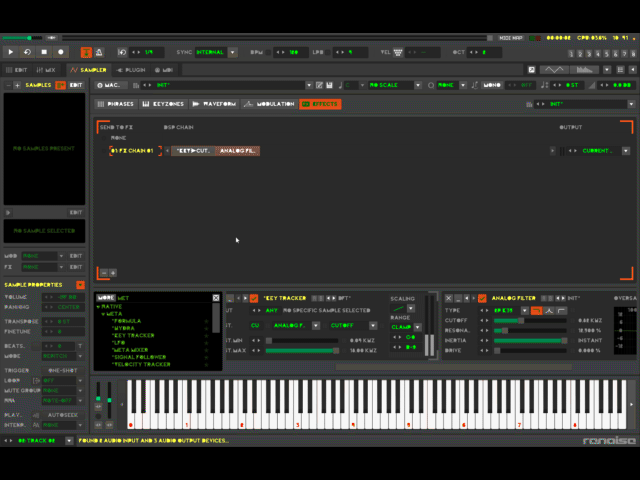Select lowpass filter shape icon

coord(536,311)
